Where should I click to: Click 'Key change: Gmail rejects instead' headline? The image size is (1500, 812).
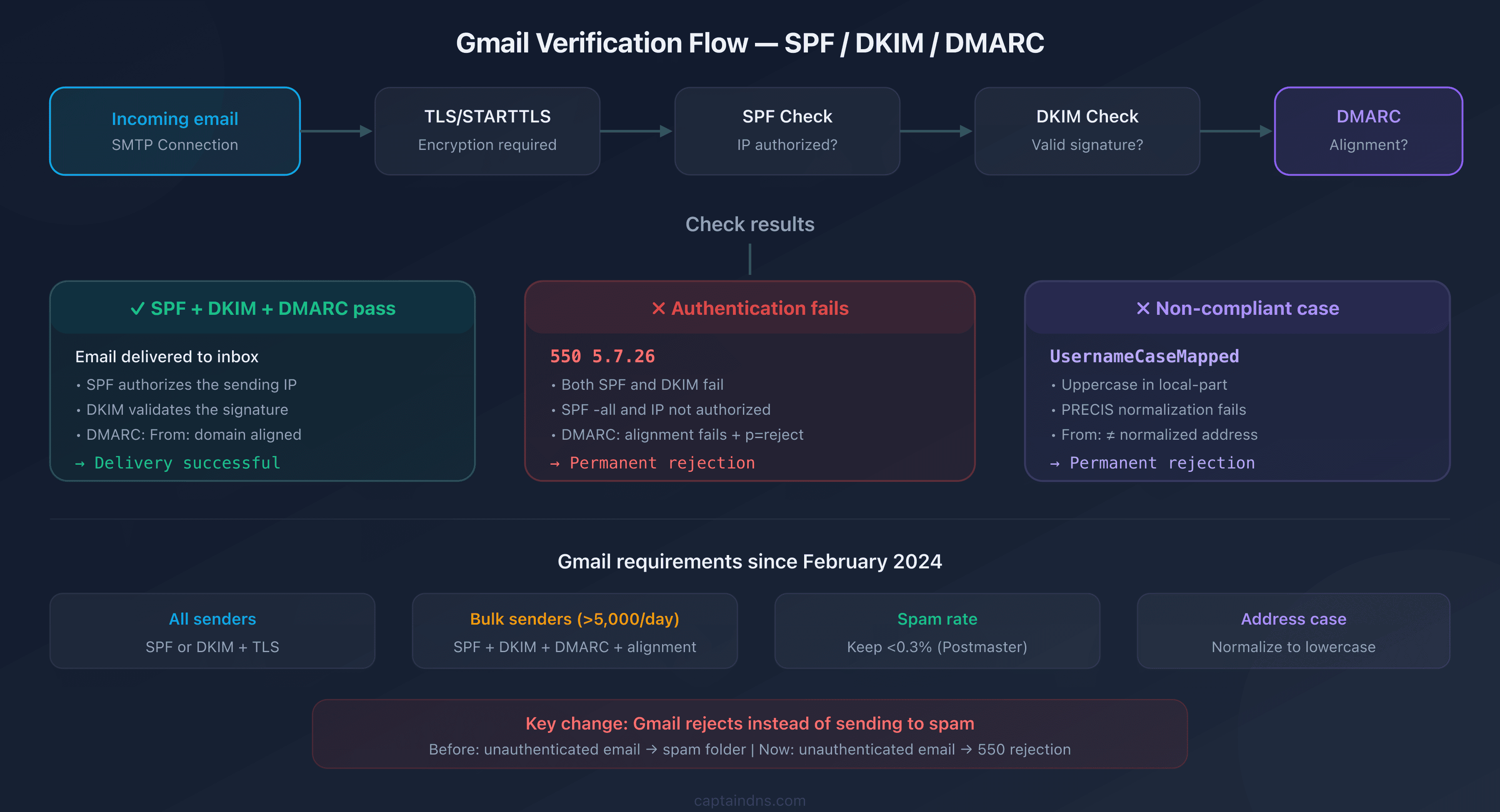(750, 724)
